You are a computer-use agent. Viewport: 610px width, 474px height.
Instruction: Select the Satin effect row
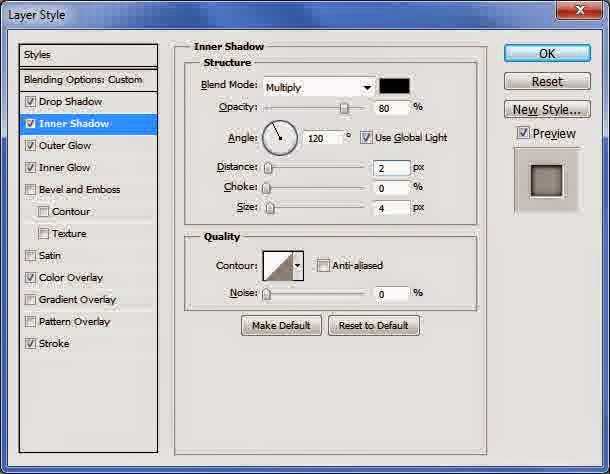[88, 256]
